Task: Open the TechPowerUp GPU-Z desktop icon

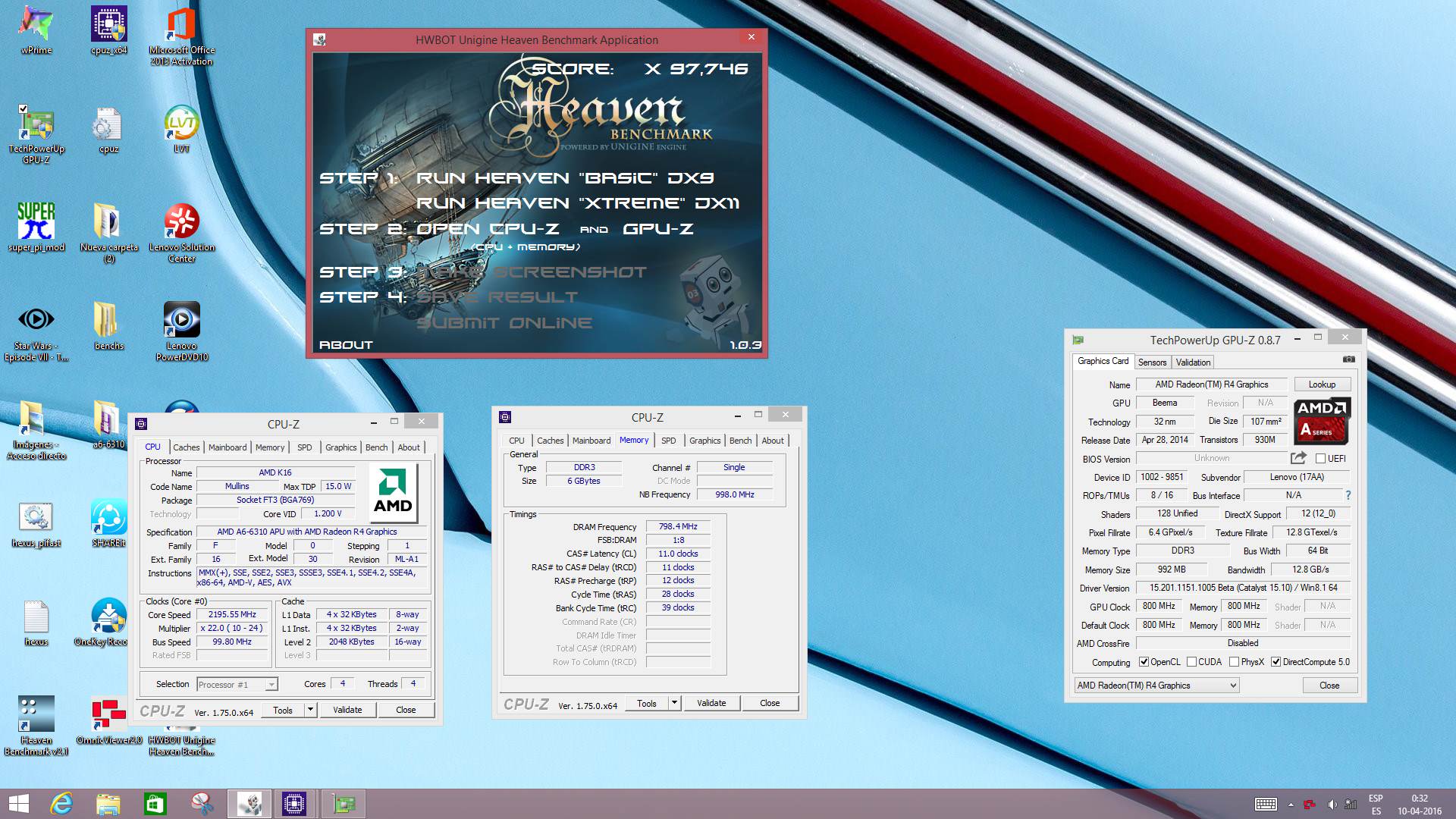Action: pyautogui.click(x=36, y=134)
